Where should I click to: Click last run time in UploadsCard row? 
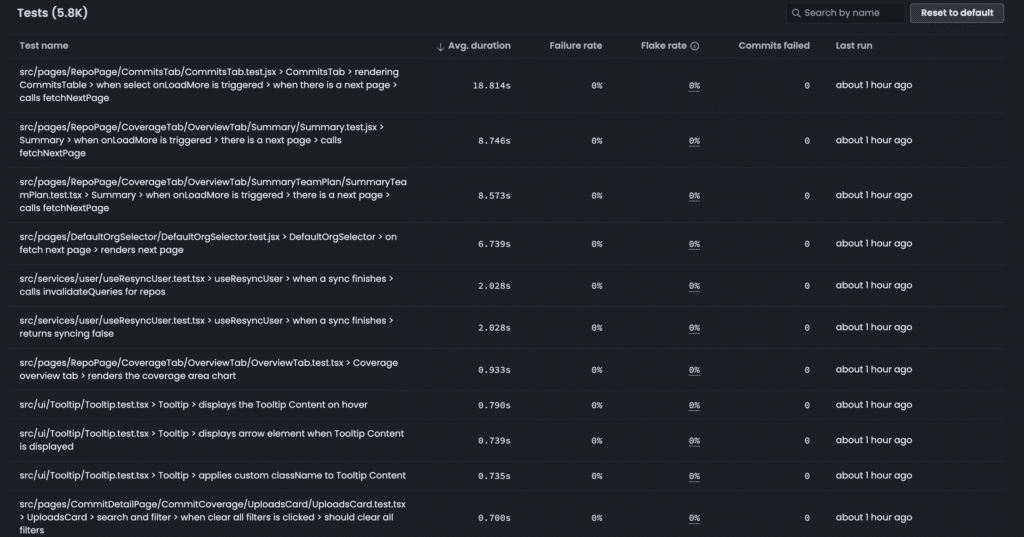point(874,517)
